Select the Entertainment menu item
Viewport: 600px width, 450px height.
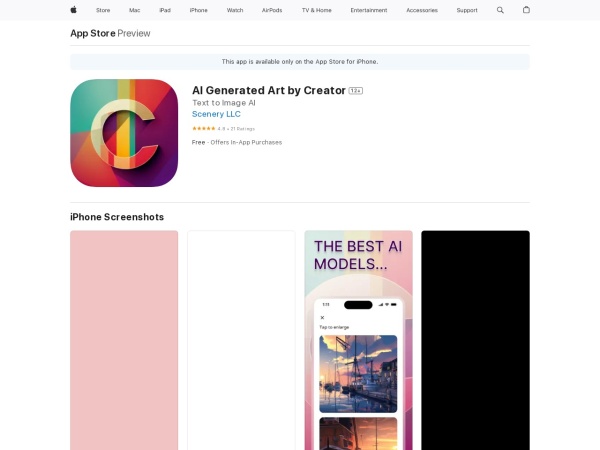pos(369,10)
